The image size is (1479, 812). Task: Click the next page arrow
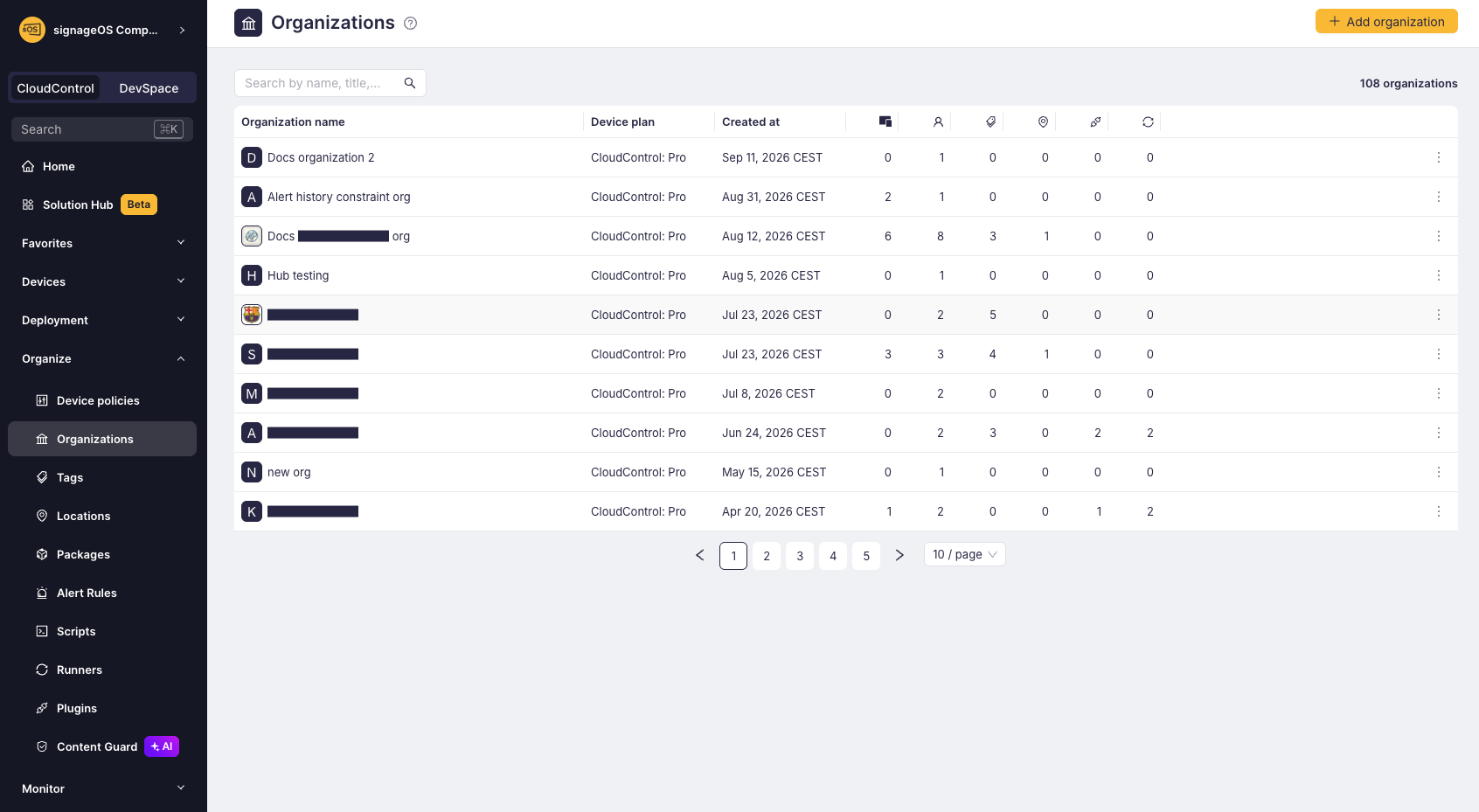[899, 555]
